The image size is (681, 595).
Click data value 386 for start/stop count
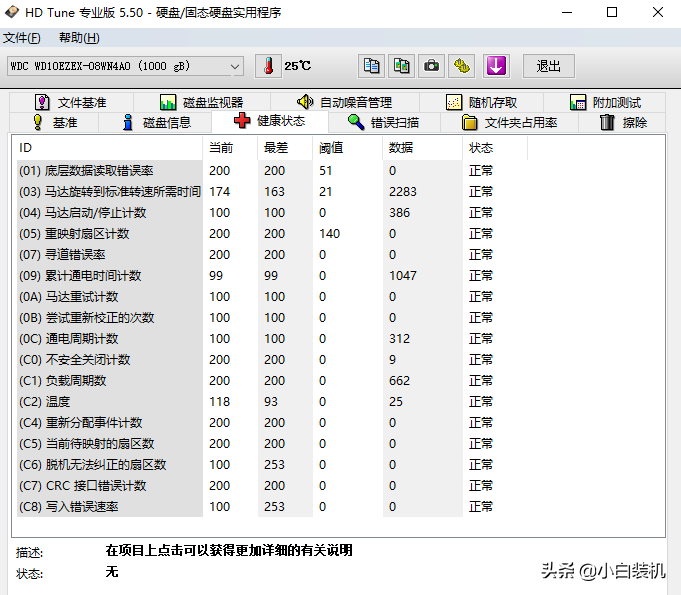click(x=399, y=213)
